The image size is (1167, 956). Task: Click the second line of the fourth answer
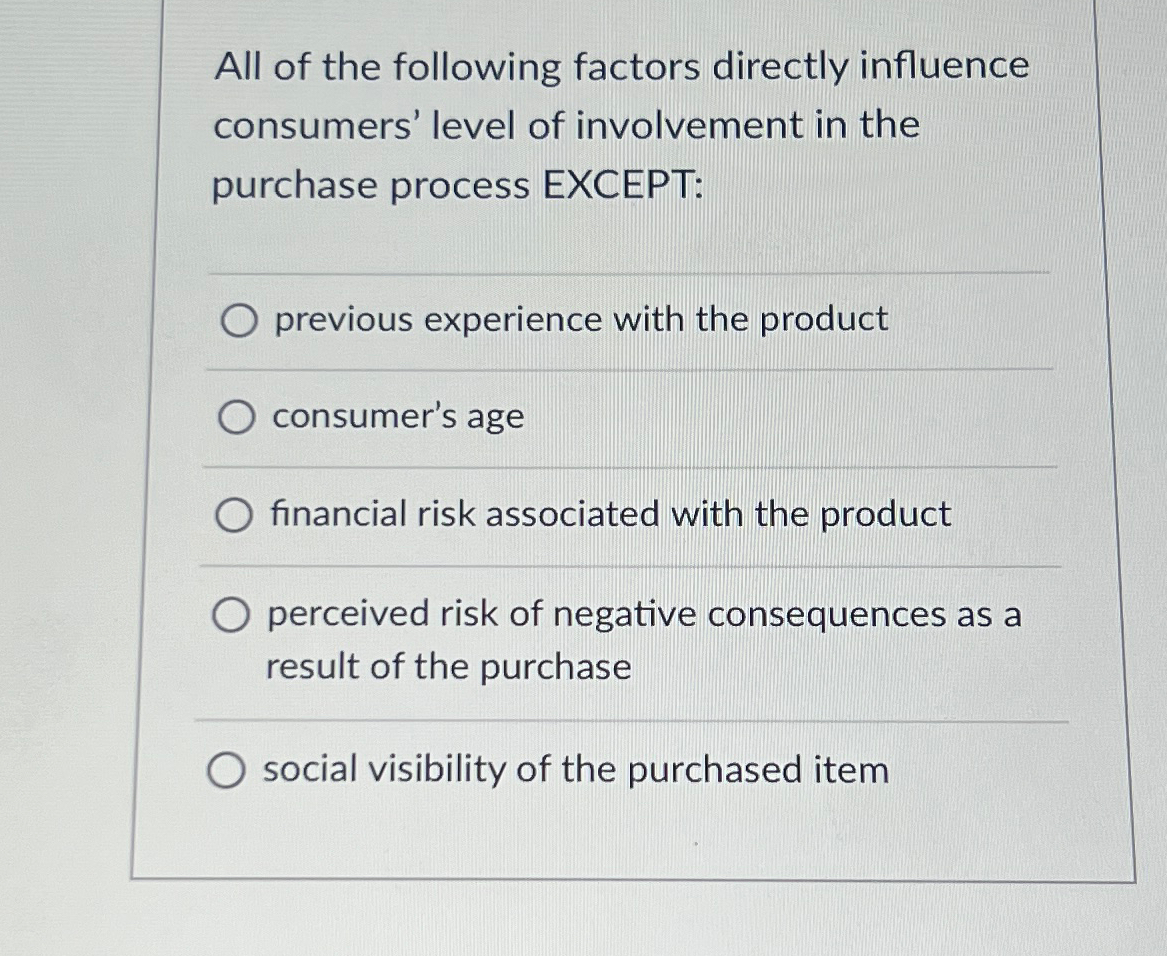pos(446,666)
